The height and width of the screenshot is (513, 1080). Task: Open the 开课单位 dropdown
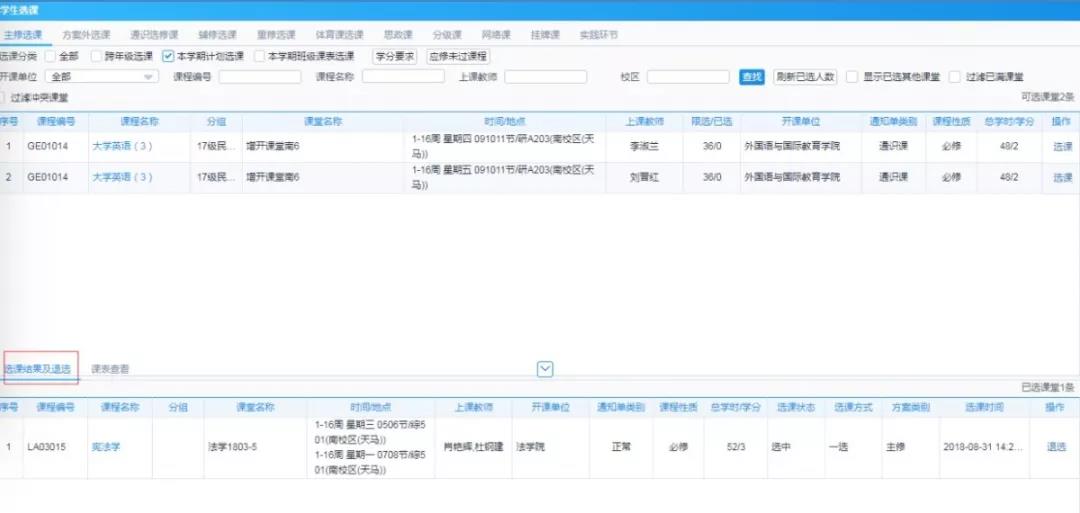[x=102, y=77]
